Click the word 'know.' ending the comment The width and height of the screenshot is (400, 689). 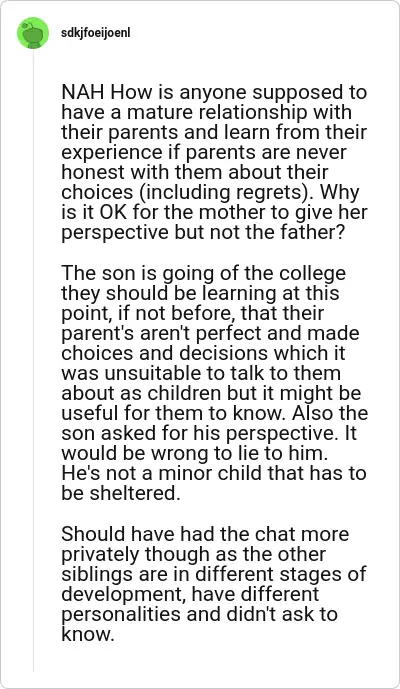[87, 634]
